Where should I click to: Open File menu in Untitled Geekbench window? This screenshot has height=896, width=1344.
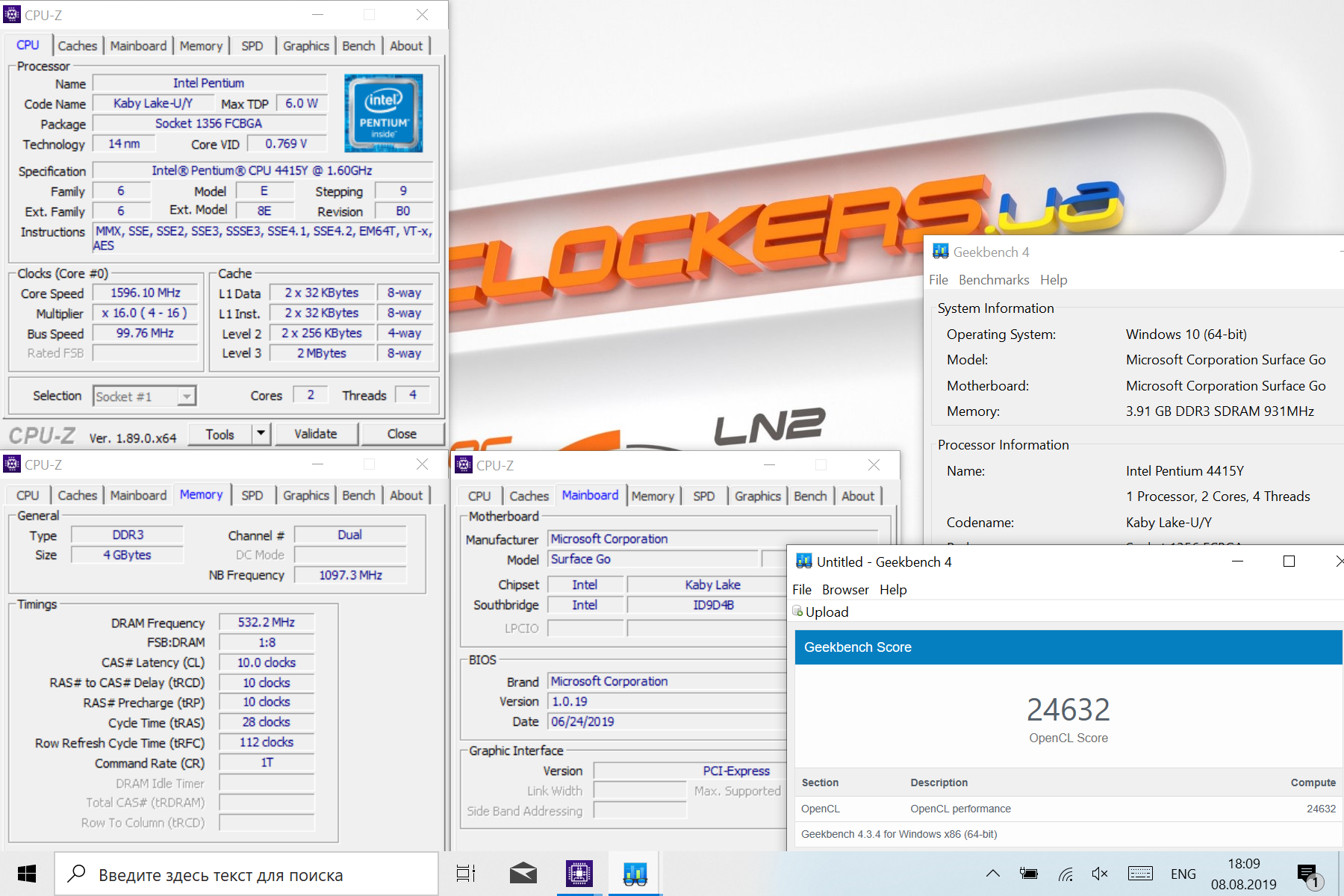tap(802, 589)
